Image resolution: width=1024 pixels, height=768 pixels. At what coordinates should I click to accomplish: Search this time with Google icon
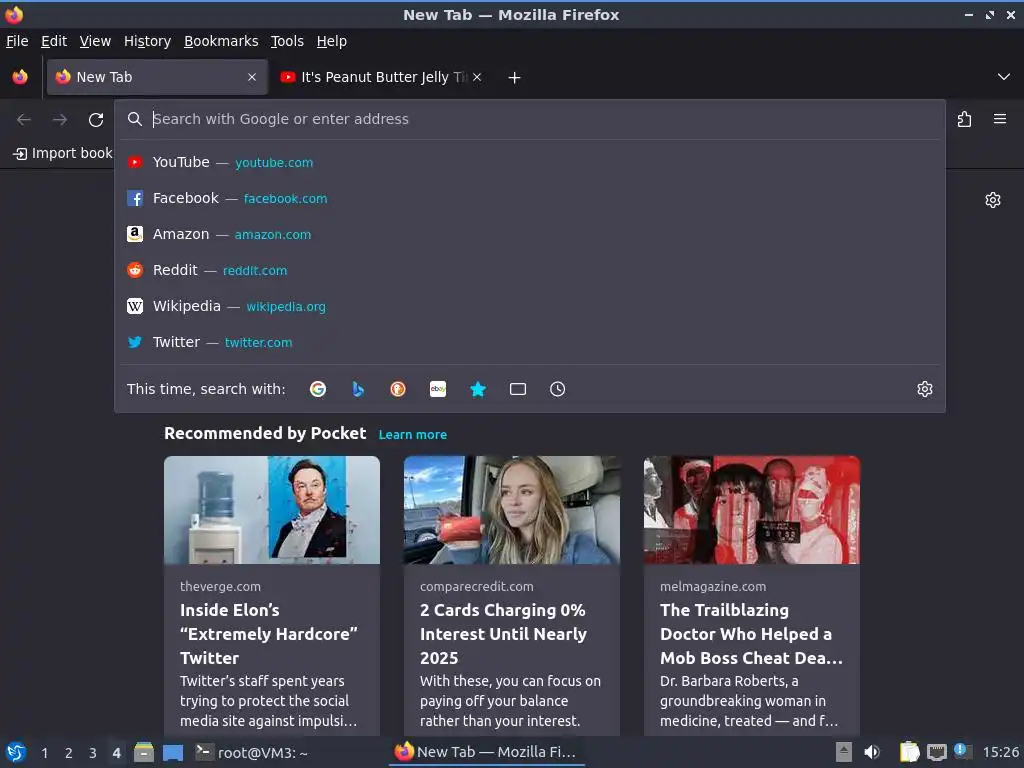pyautogui.click(x=318, y=389)
